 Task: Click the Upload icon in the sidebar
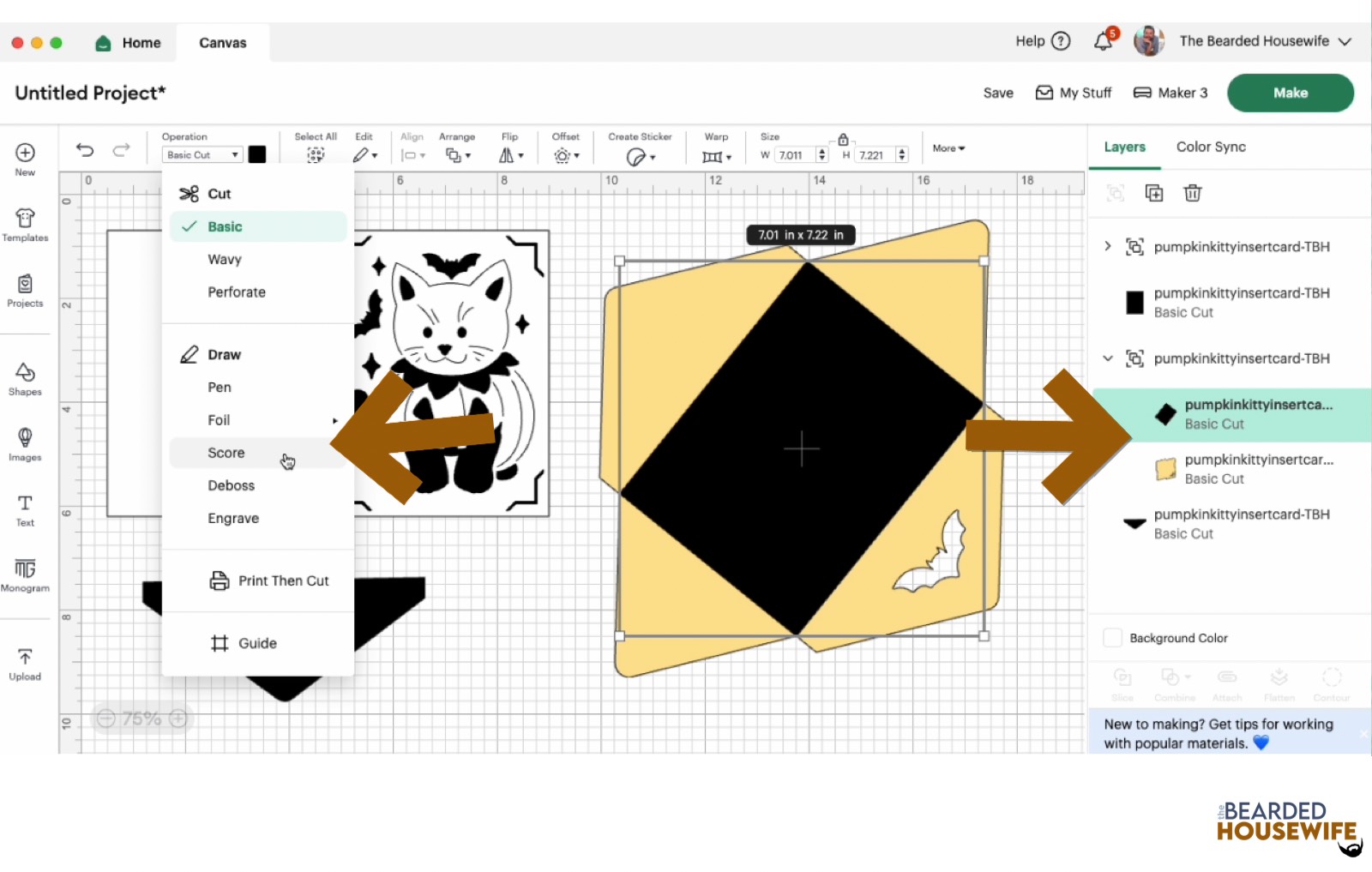coord(25,661)
